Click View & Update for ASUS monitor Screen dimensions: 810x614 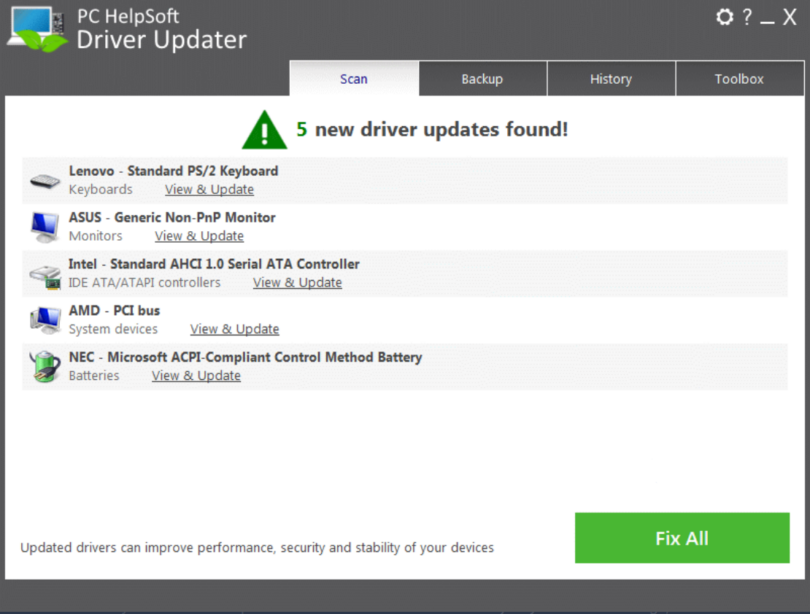click(x=198, y=236)
